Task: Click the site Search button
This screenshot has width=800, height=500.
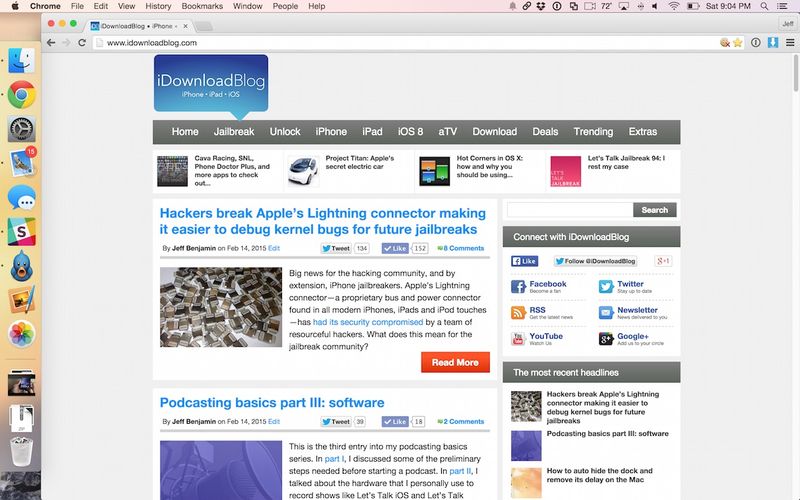Action: [655, 210]
